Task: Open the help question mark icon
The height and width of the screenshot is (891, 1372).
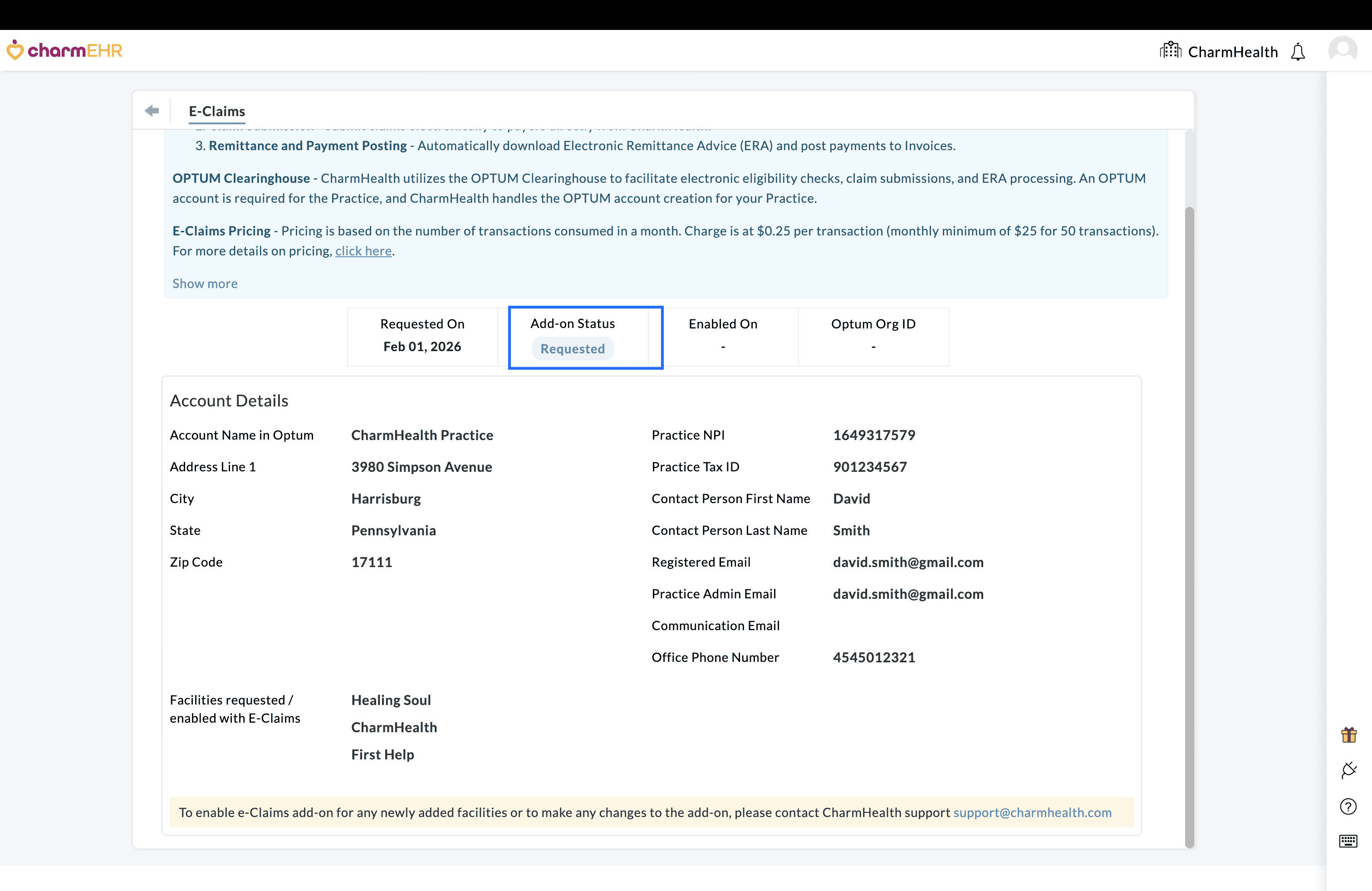Action: 1348,806
